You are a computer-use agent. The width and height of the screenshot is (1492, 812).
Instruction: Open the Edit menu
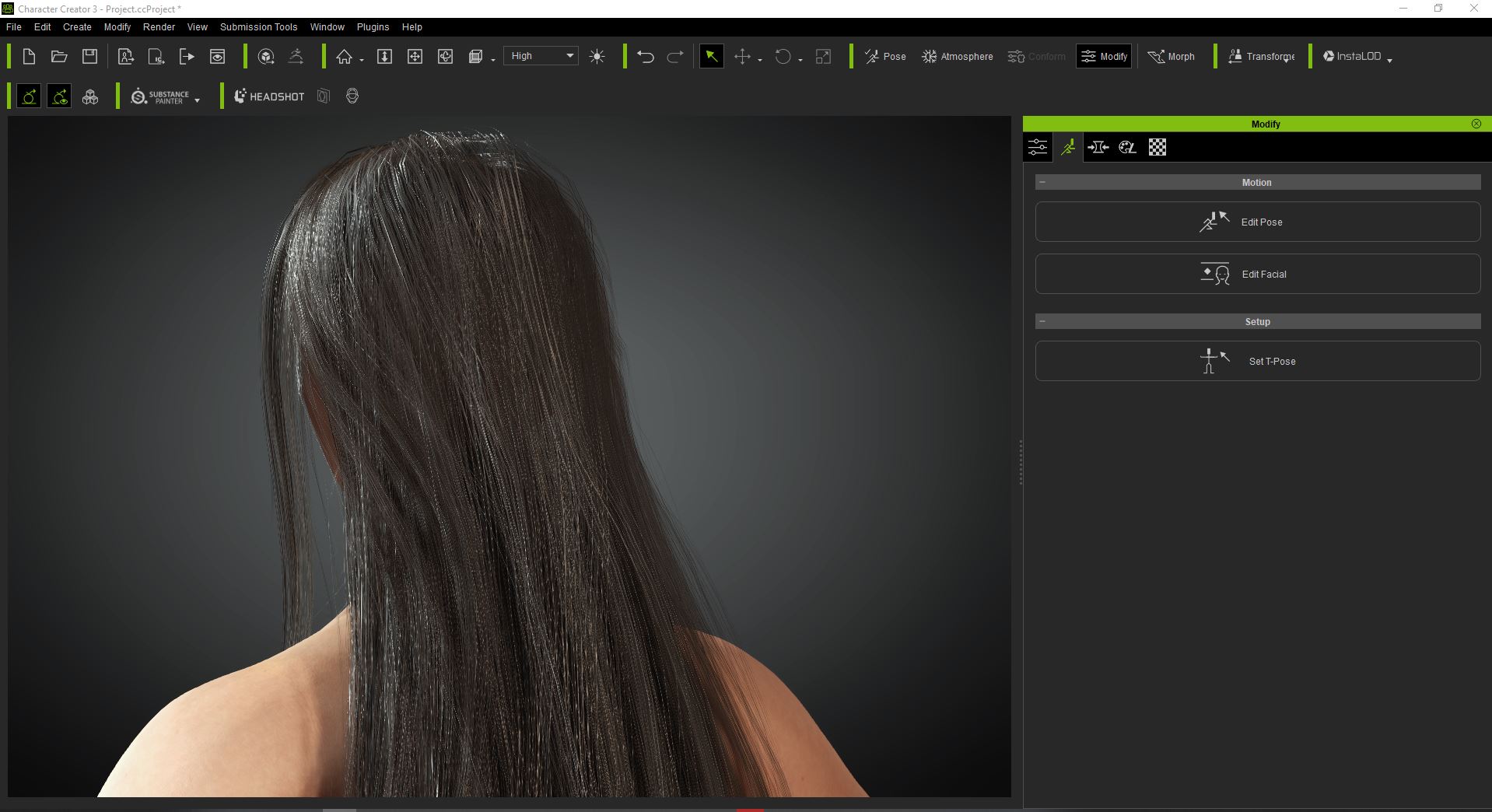43,26
